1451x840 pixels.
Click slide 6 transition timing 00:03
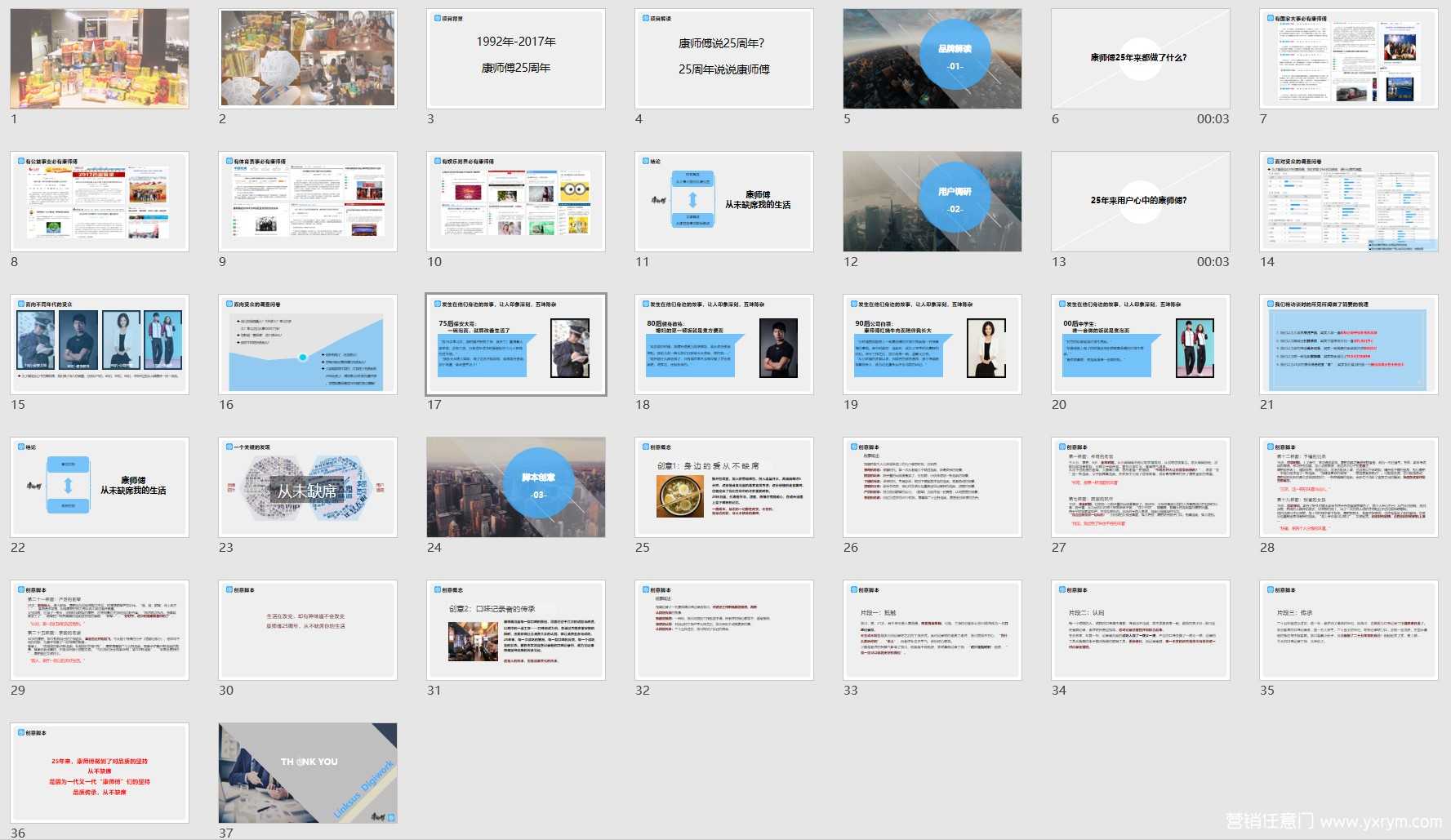[x=1213, y=119]
